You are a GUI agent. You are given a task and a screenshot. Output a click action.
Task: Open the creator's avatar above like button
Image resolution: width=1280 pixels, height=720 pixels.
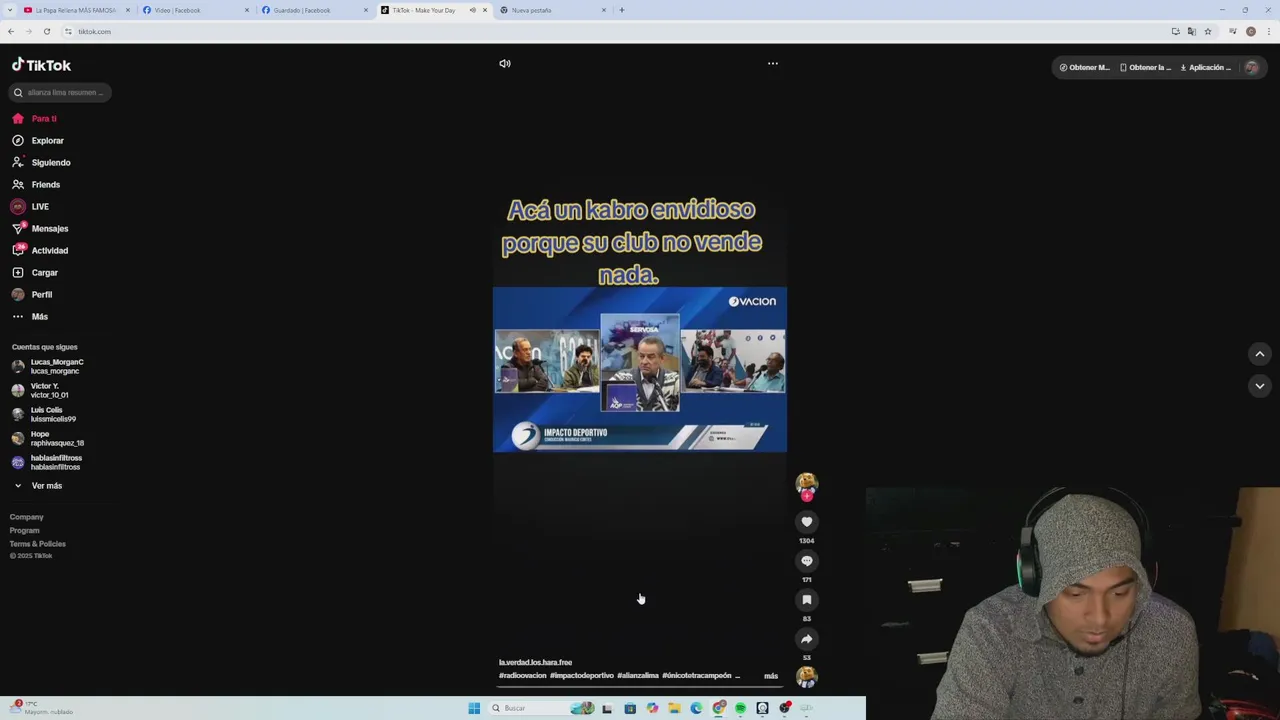(807, 484)
